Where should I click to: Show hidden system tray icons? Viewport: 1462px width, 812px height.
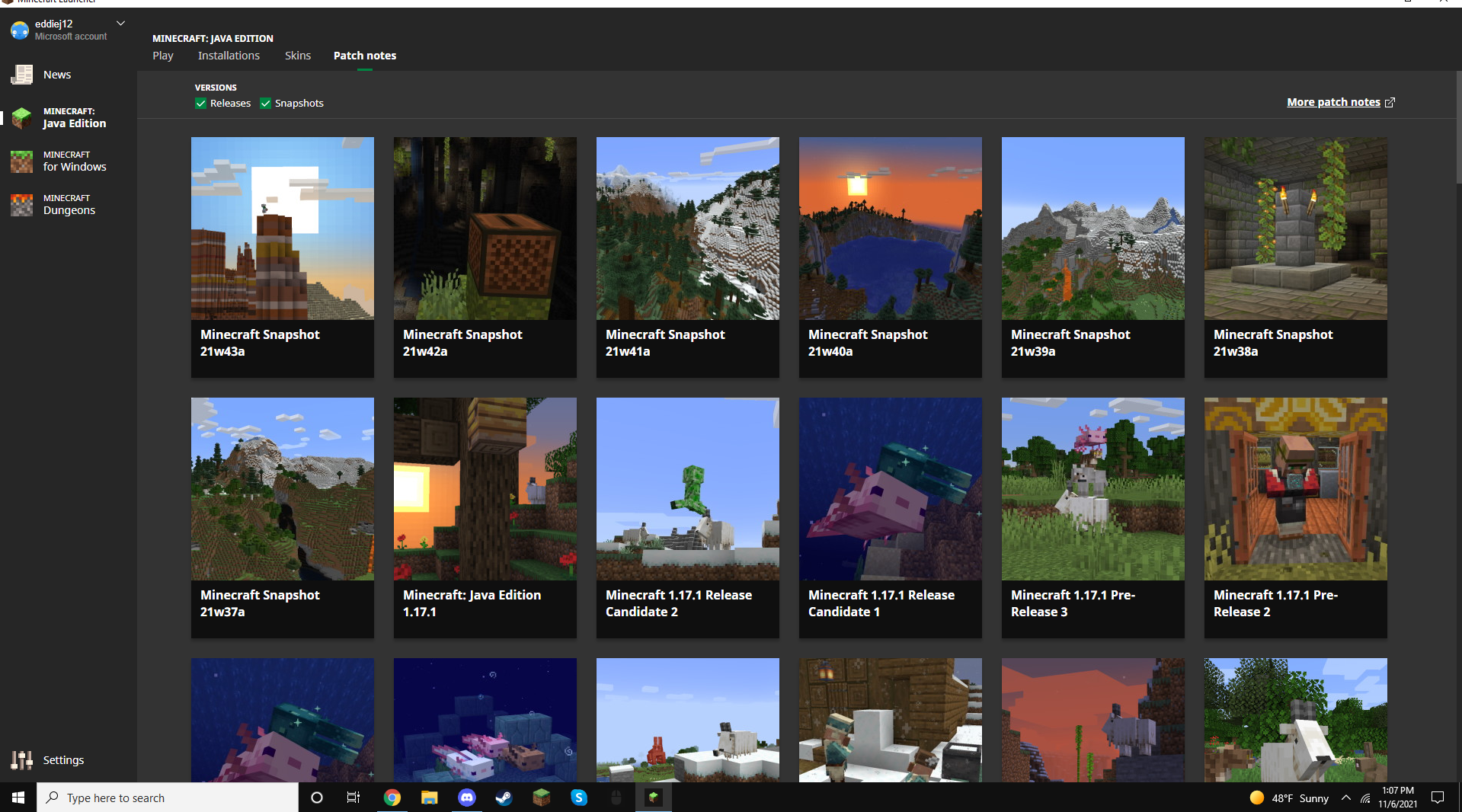[x=1345, y=798]
